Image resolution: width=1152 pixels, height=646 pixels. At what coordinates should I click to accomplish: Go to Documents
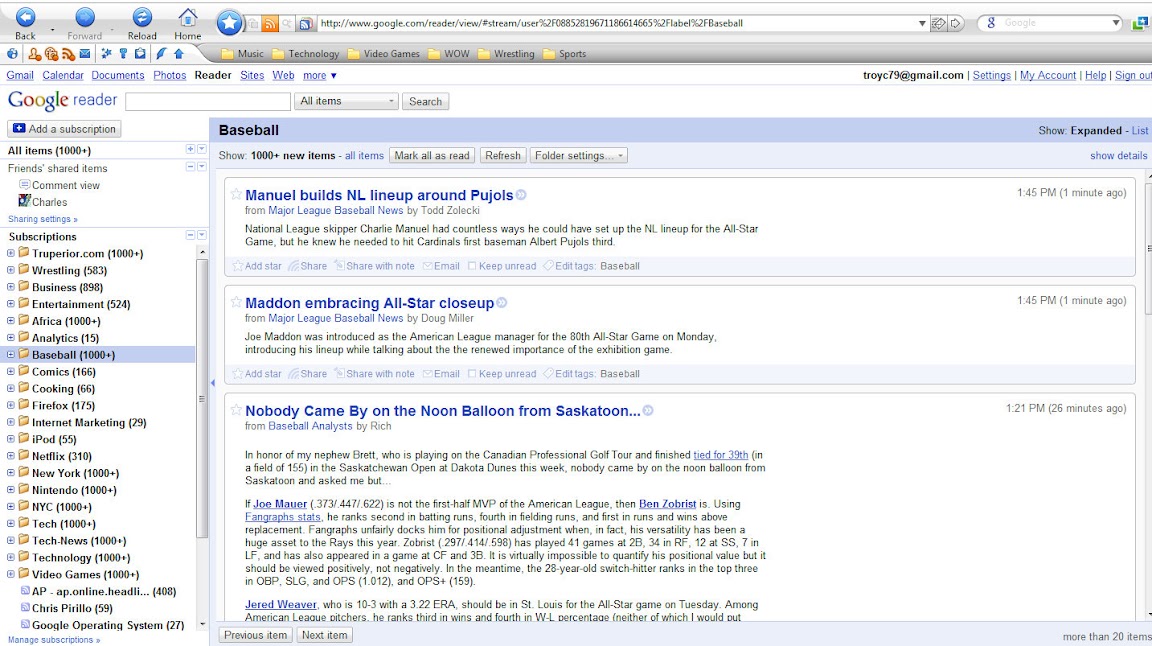click(x=118, y=75)
